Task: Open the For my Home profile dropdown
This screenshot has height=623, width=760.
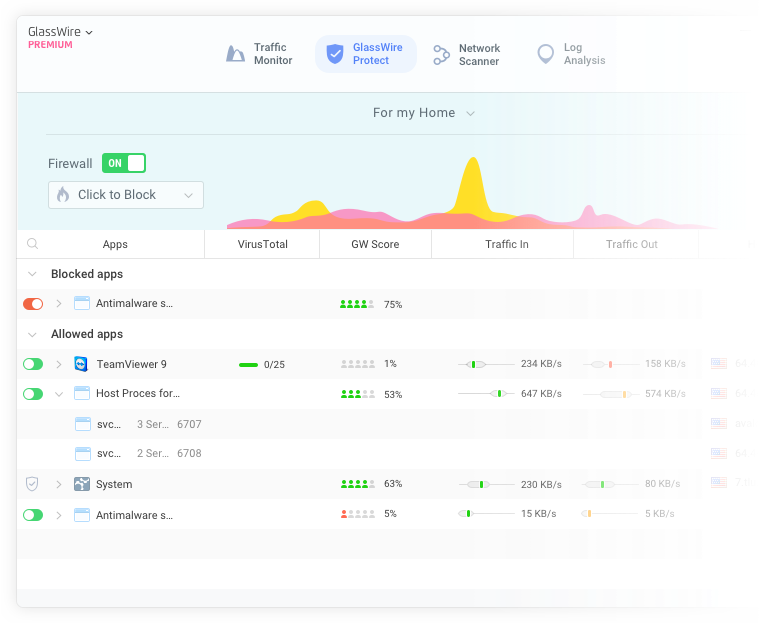Action: [424, 113]
